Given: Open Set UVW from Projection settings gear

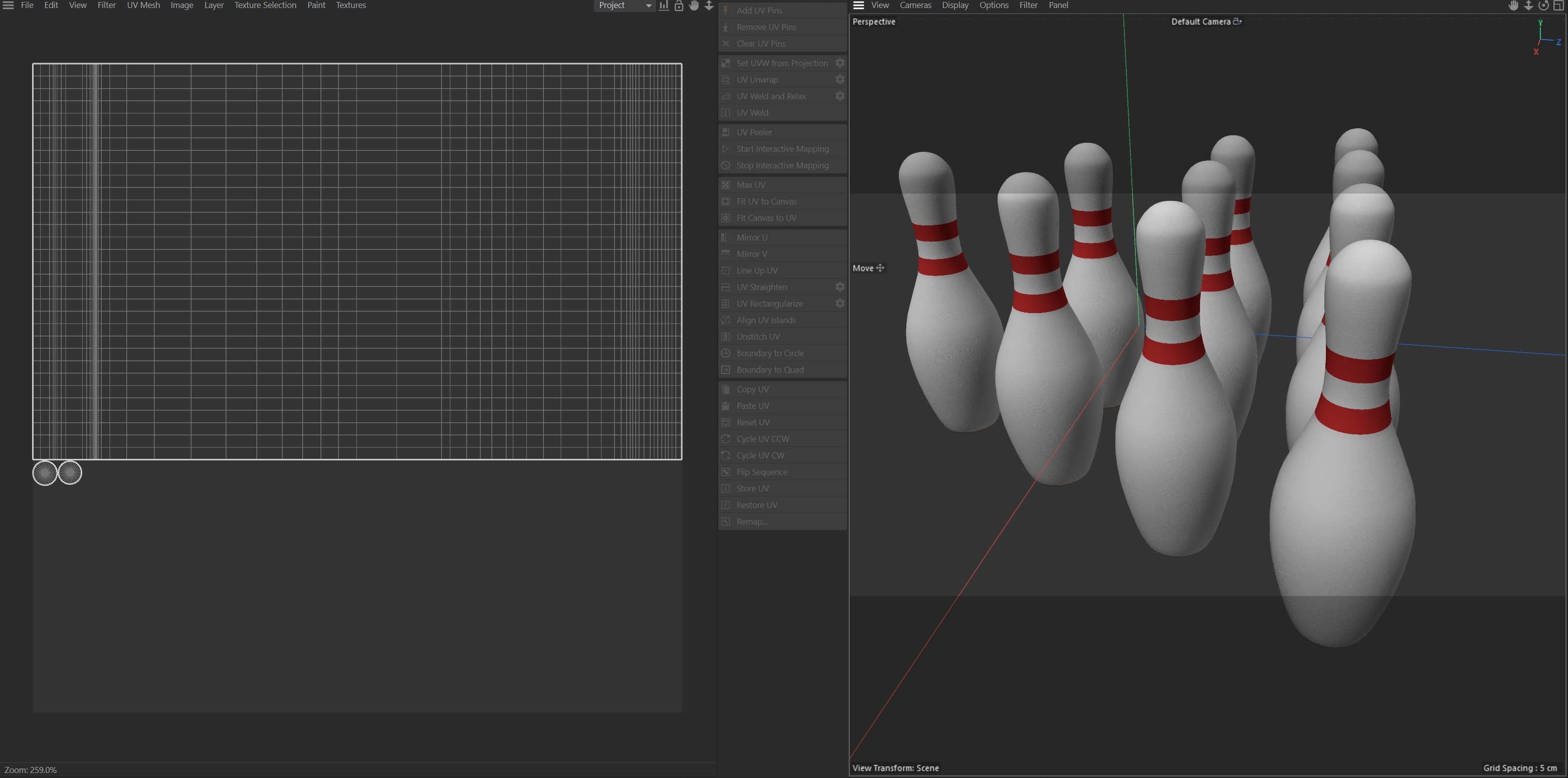Looking at the screenshot, I should [840, 63].
